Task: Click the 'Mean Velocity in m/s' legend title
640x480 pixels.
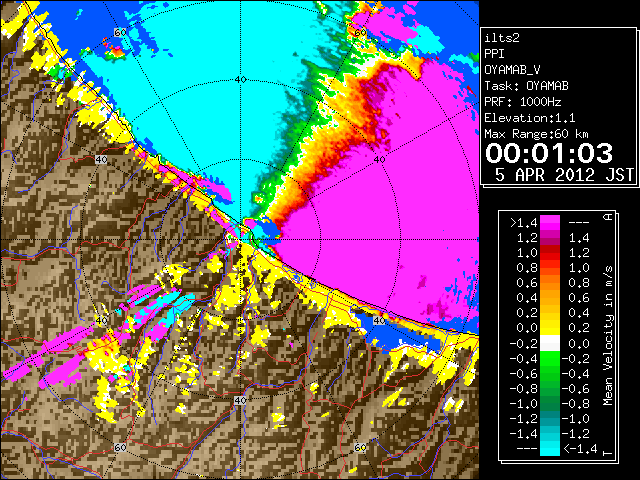Action: coord(608,336)
